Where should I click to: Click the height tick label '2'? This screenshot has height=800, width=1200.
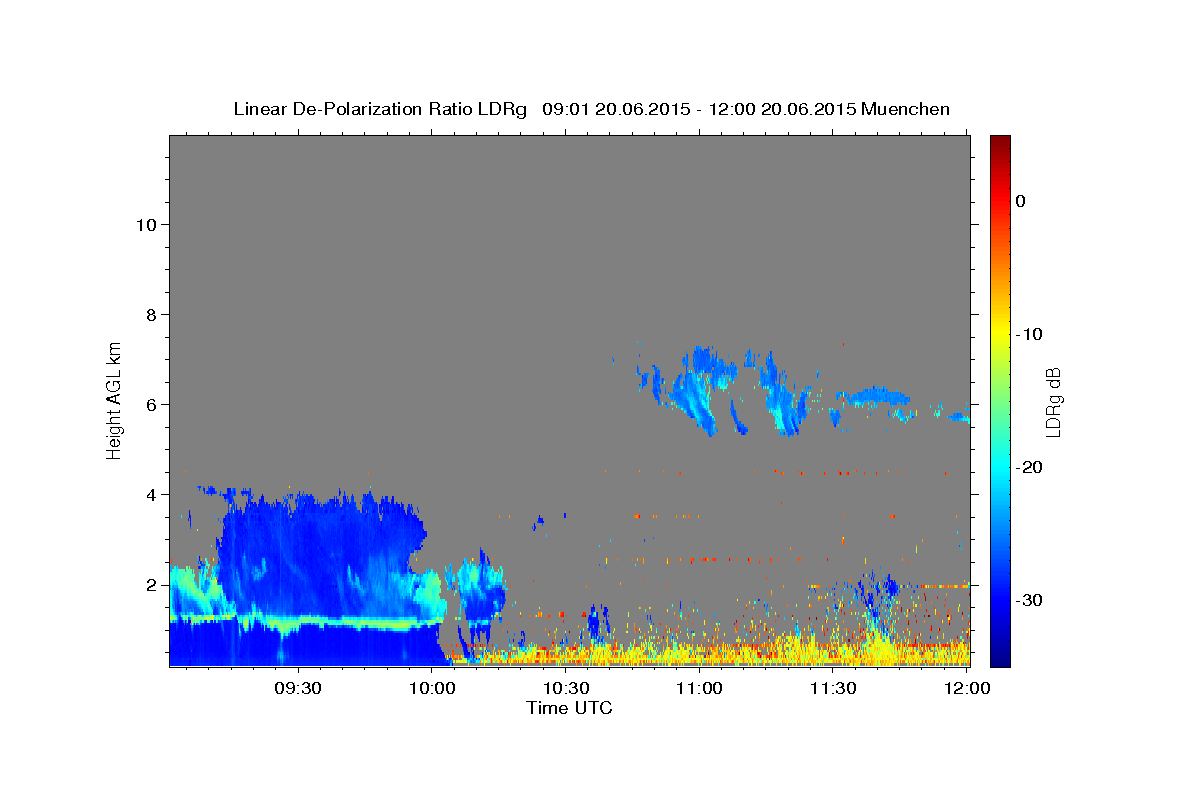point(153,584)
